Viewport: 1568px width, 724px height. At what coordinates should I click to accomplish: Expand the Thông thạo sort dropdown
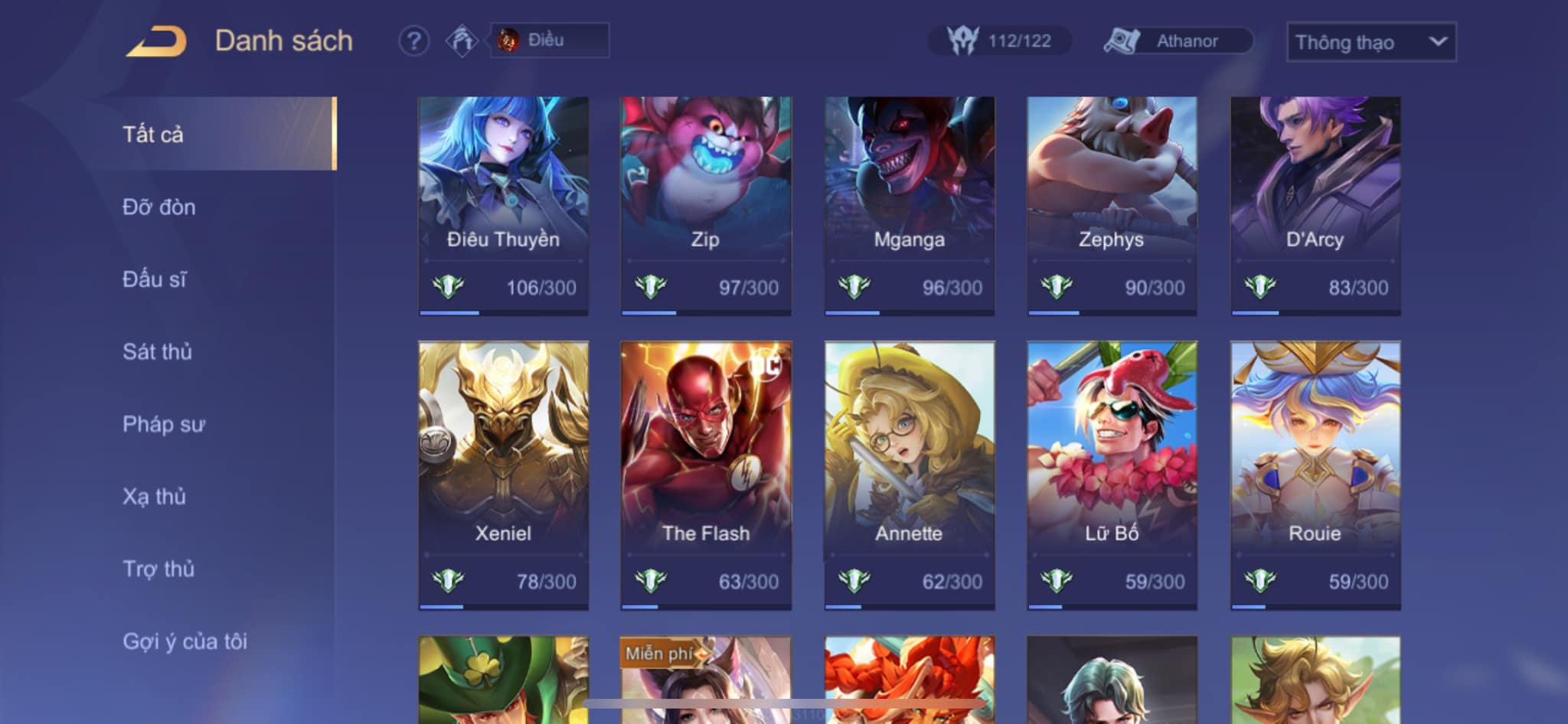tap(1371, 41)
